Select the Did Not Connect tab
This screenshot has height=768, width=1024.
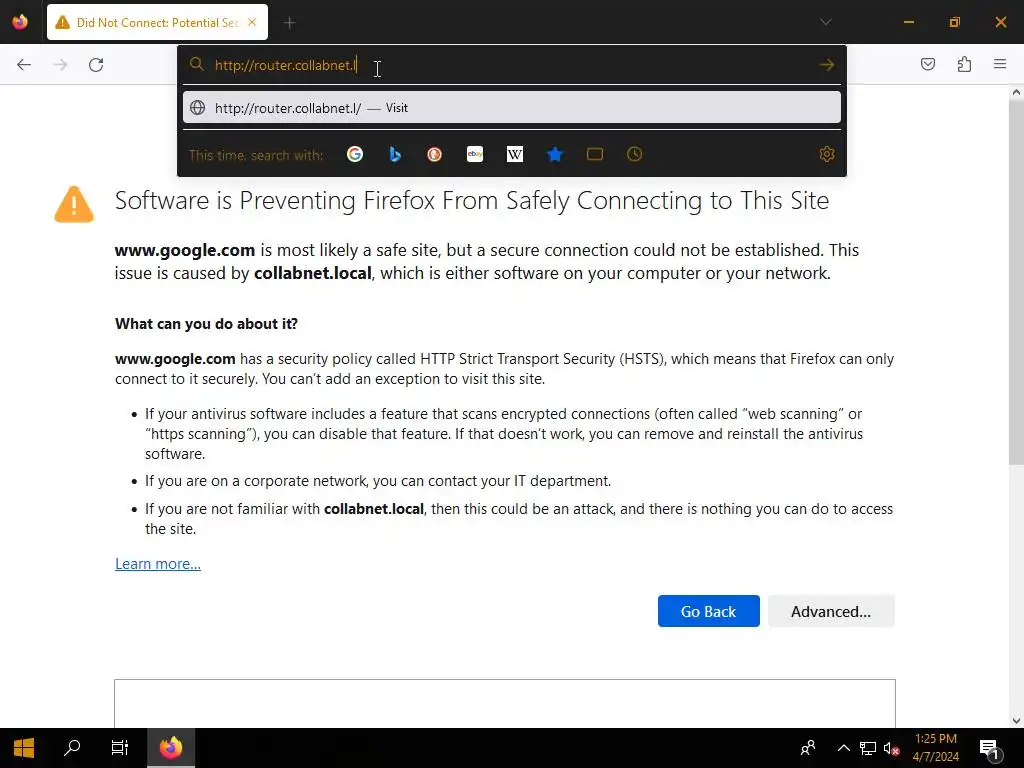(157, 22)
